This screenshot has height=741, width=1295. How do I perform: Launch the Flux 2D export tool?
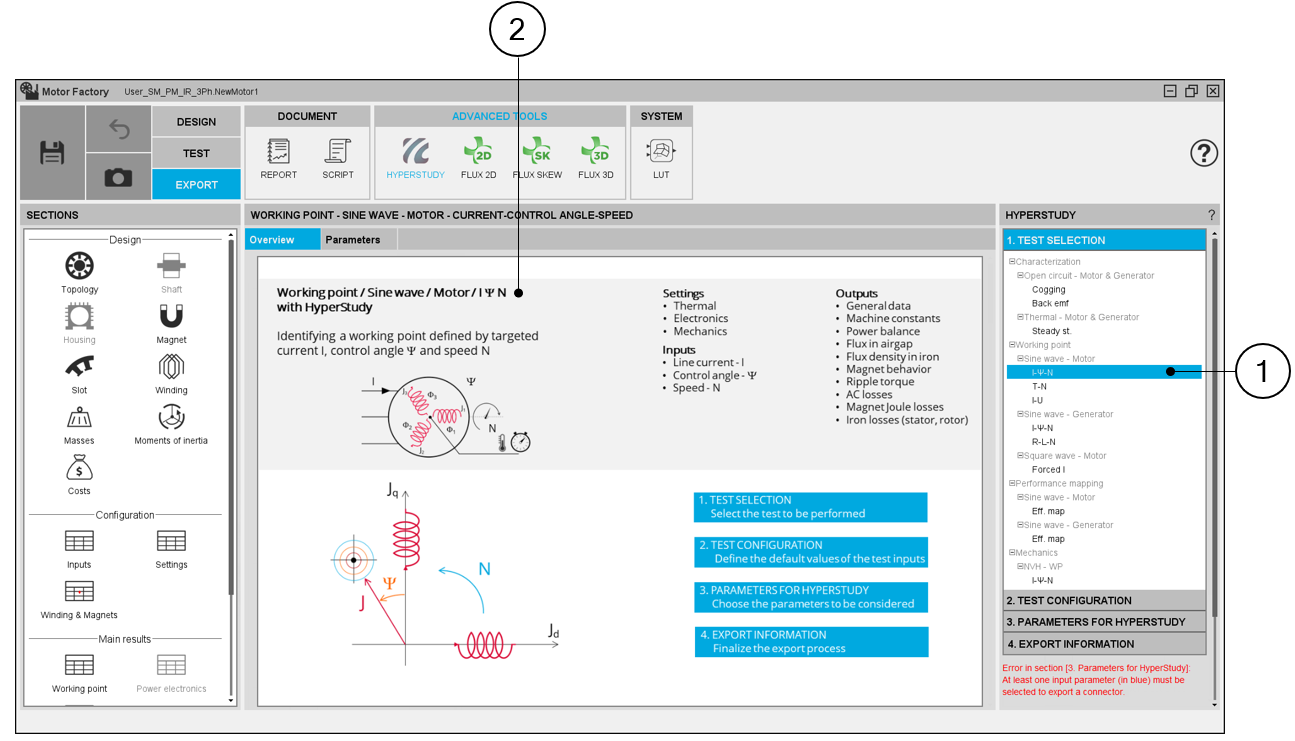coord(478,158)
